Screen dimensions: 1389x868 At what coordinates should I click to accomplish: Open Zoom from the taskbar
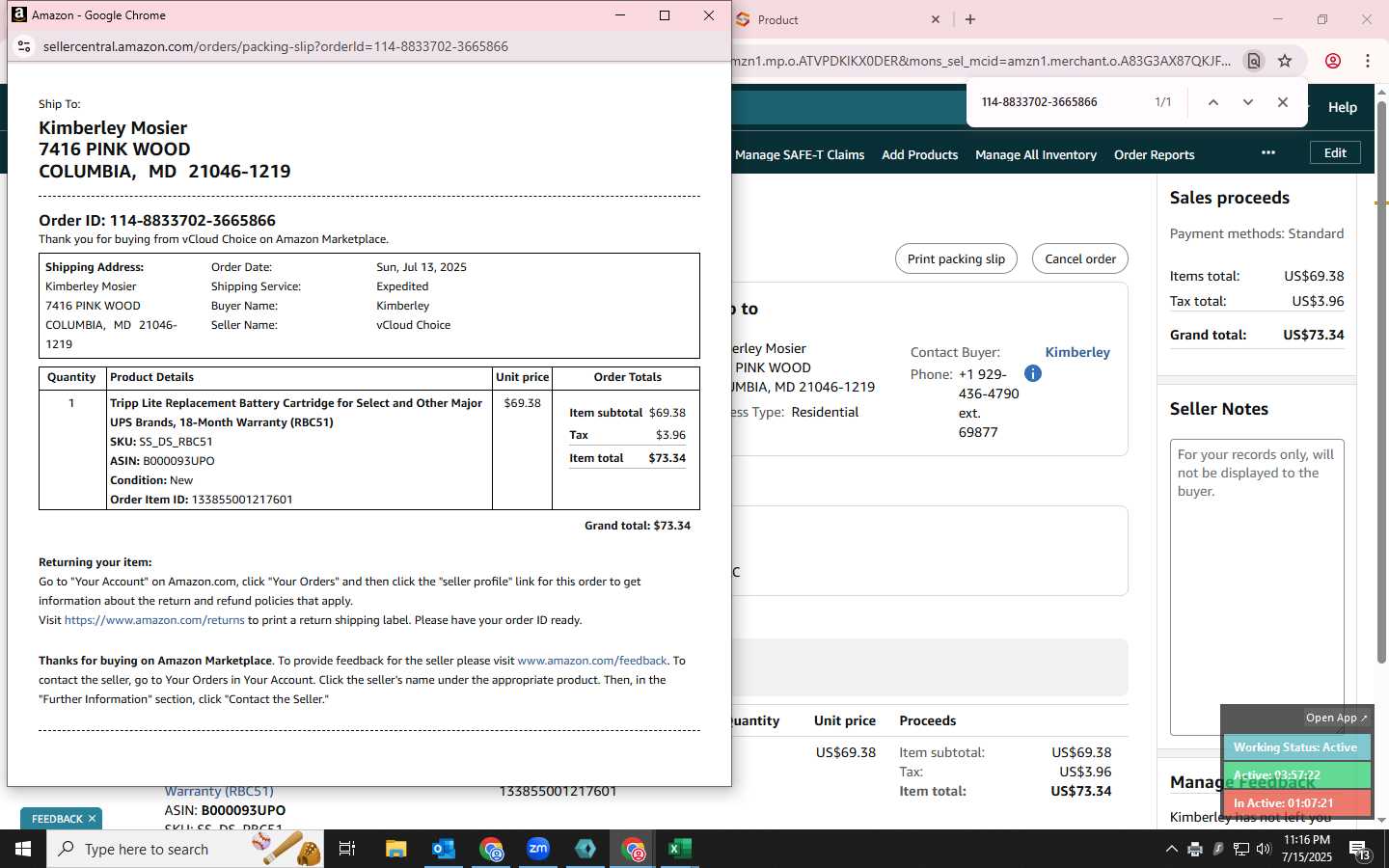[x=538, y=849]
